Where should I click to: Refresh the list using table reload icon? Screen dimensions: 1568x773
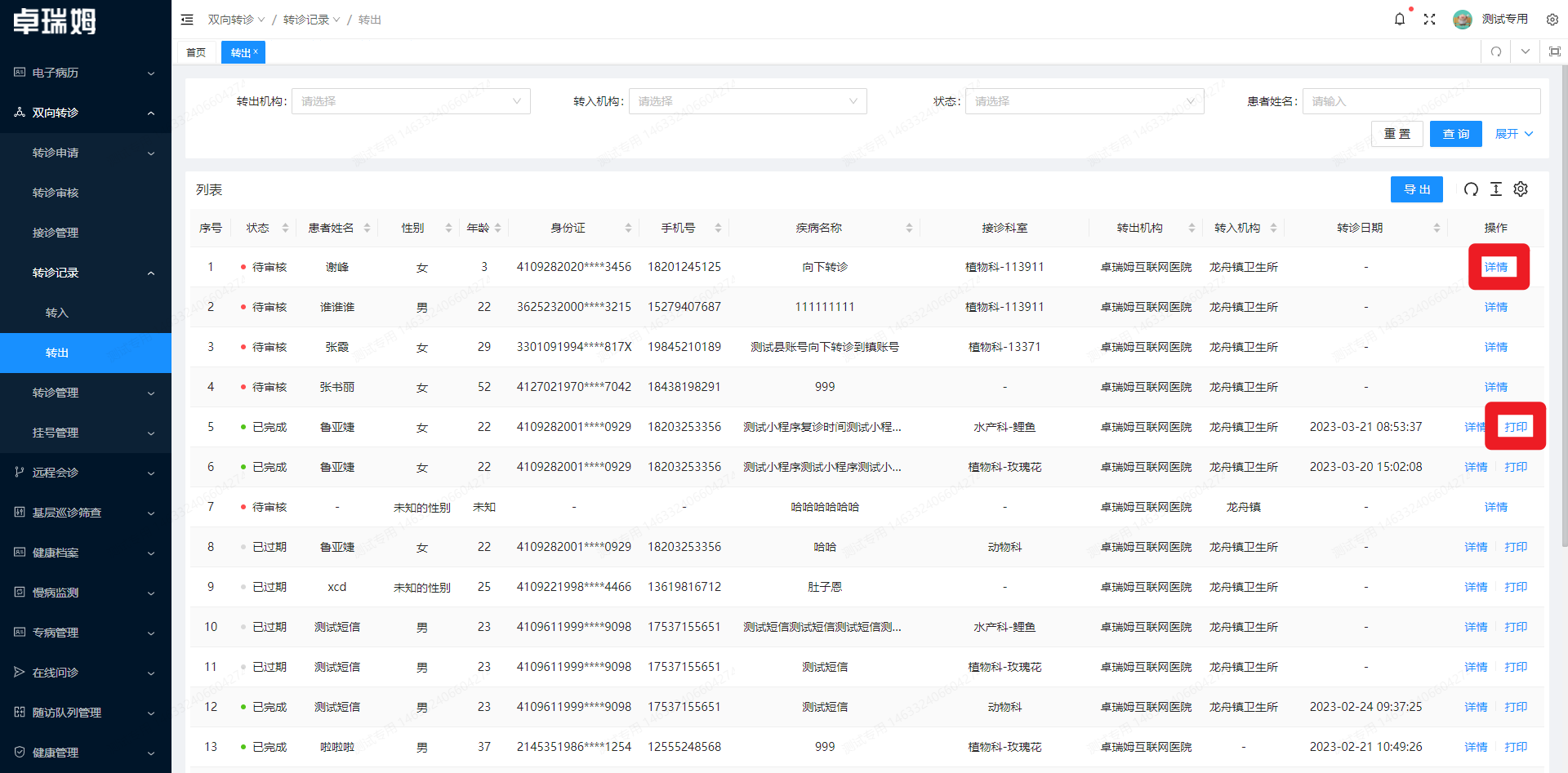point(1471,189)
